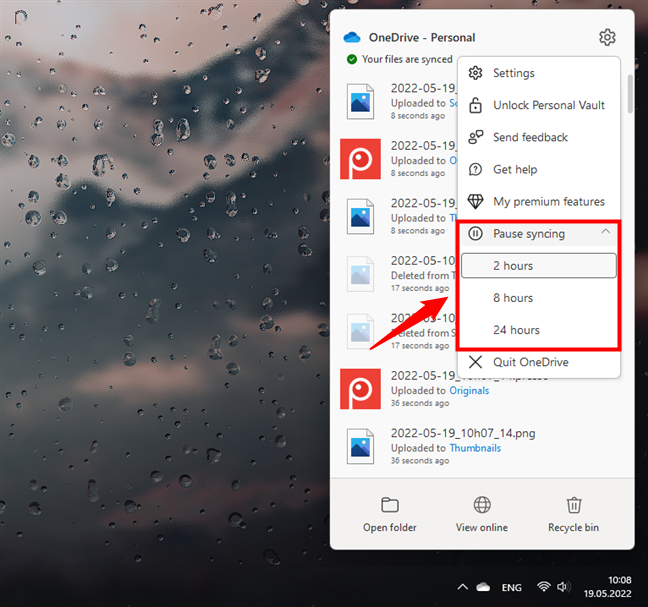Viewport: 648px width, 607px height.
Task: Pause syncing for 8 hours
Action: 539,298
